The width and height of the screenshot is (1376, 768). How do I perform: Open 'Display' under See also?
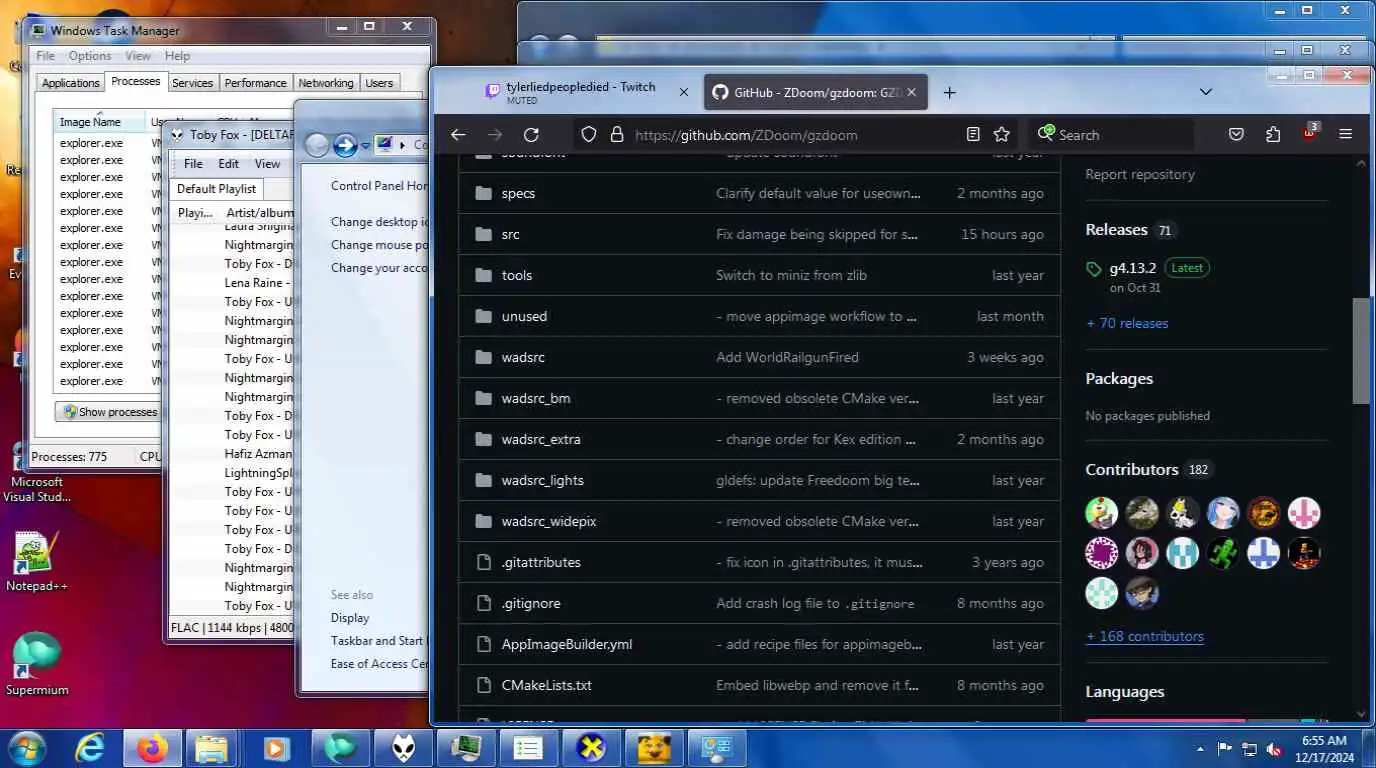(x=350, y=618)
